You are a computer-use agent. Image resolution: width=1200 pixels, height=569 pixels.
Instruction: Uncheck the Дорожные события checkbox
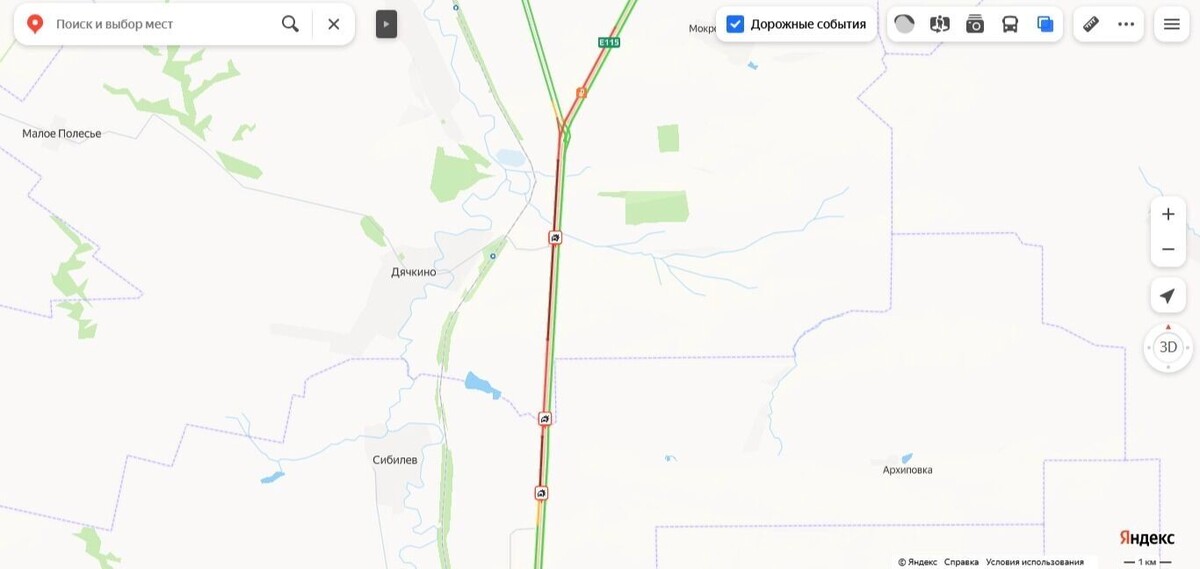click(735, 24)
